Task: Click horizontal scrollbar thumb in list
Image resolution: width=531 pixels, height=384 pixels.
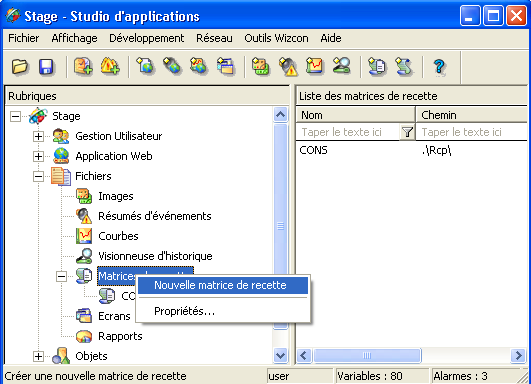Action: pyautogui.click(x=367, y=356)
